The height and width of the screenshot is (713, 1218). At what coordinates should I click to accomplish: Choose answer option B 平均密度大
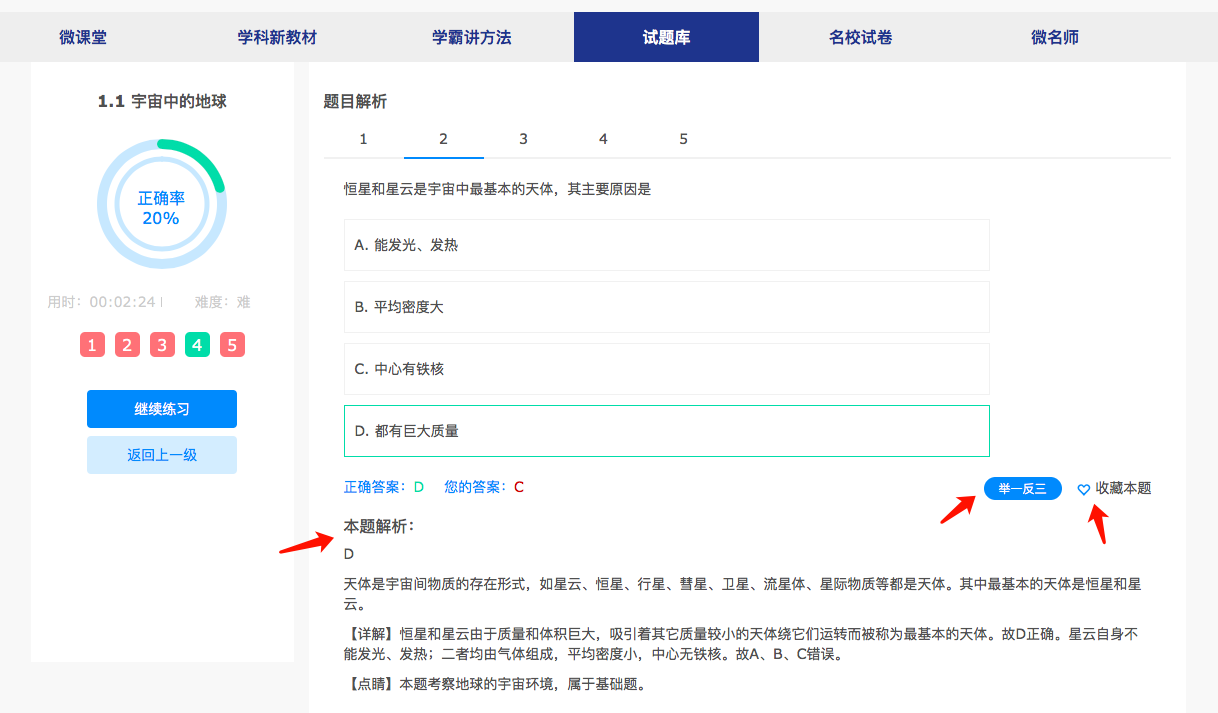pyautogui.click(x=666, y=307)
